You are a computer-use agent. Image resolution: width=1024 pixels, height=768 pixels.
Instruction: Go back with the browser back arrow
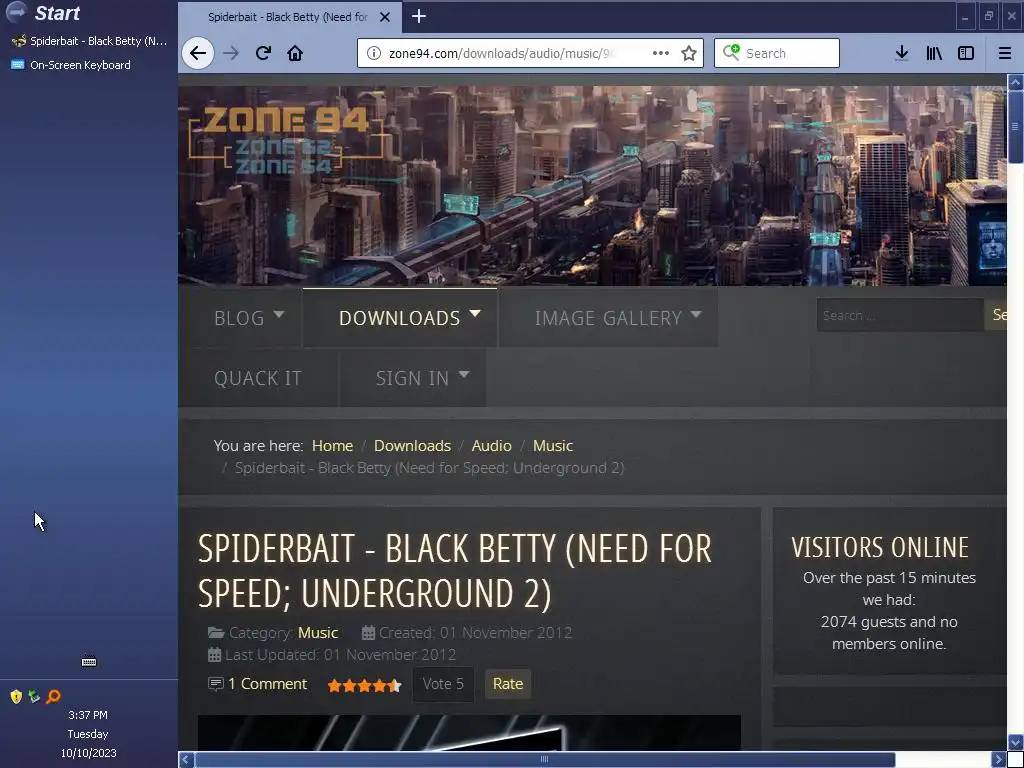coord(198,53)
